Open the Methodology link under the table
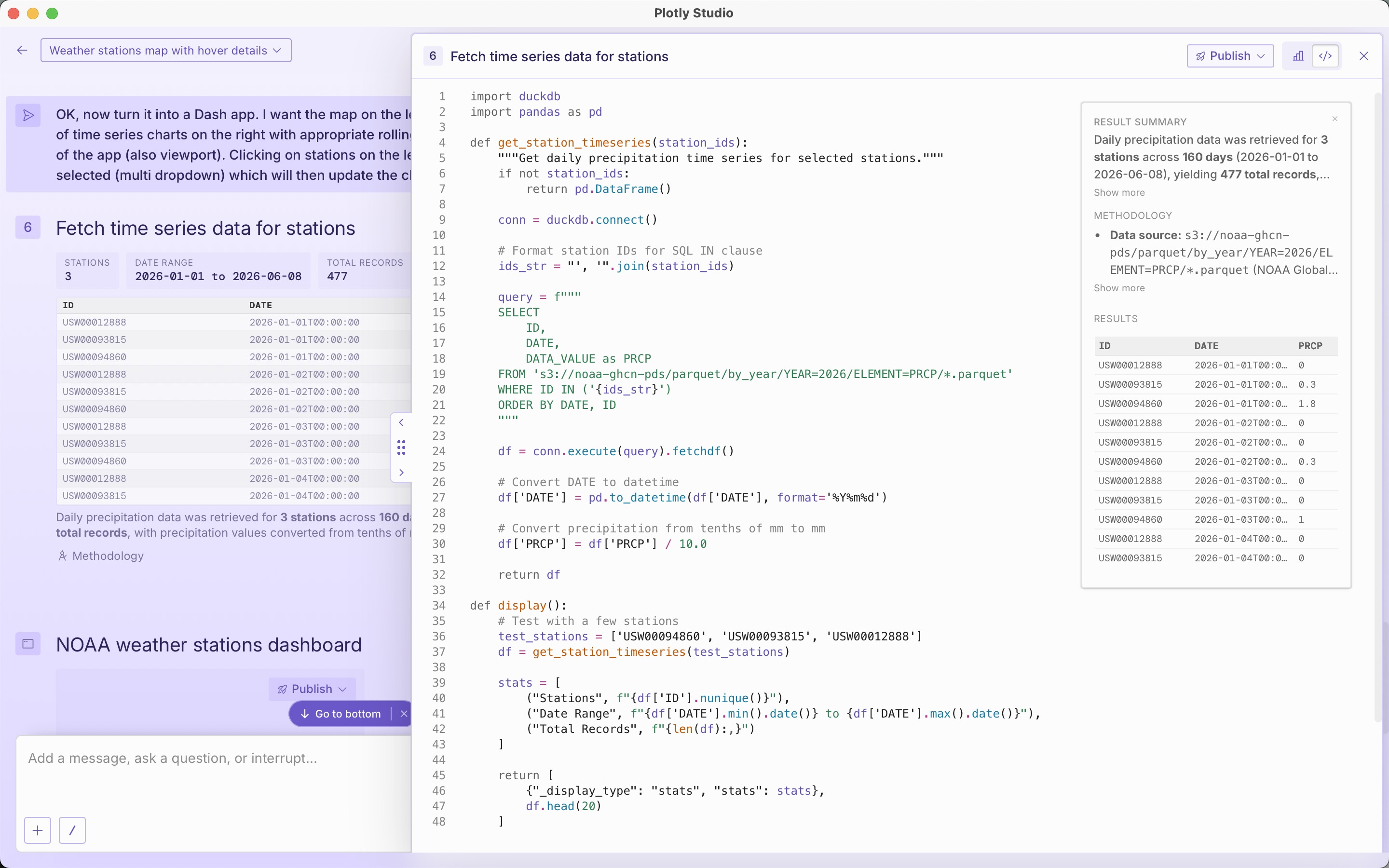 tap(101, 556)
